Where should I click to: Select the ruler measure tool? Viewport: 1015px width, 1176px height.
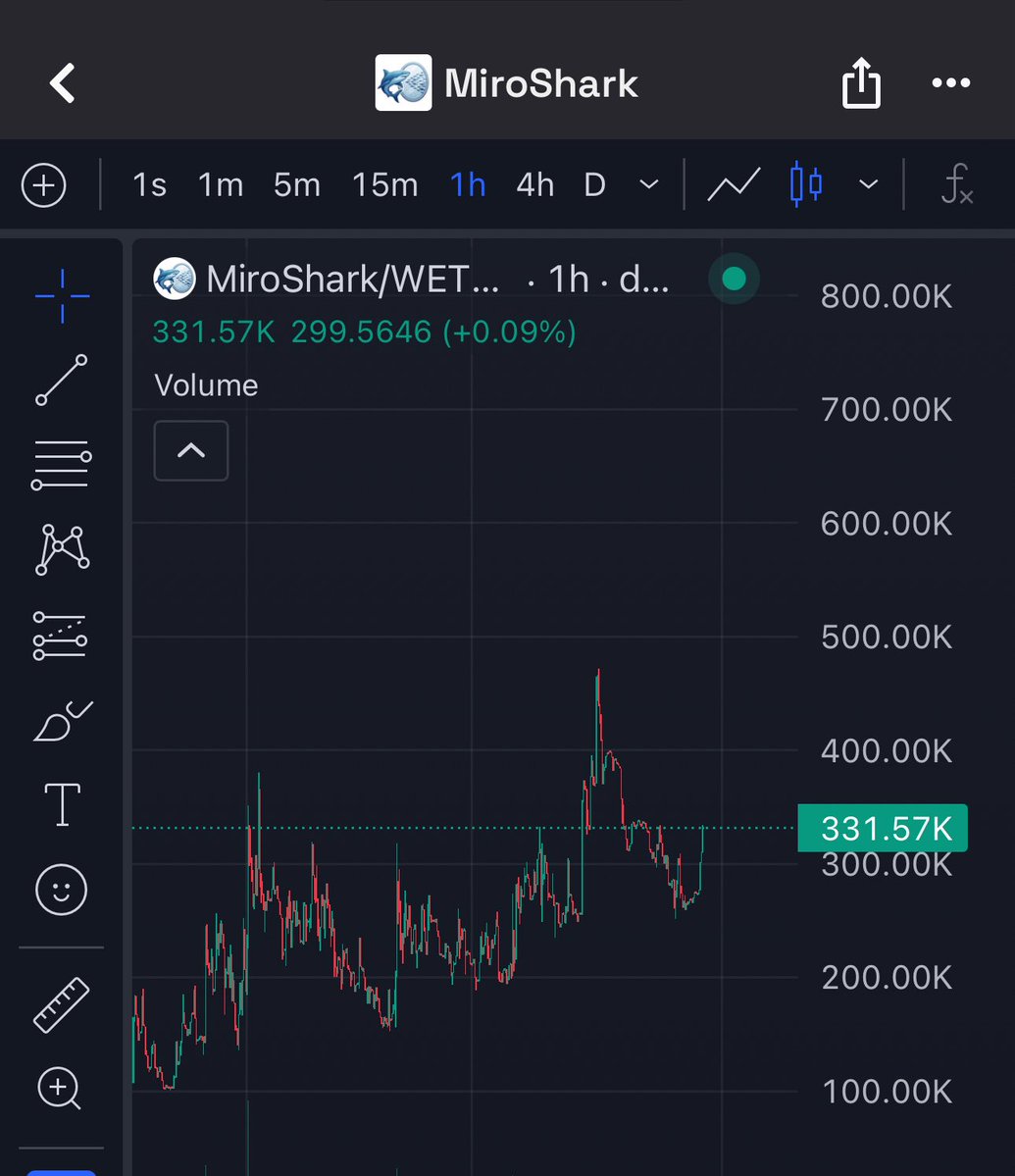click(x=62, y=1005)
